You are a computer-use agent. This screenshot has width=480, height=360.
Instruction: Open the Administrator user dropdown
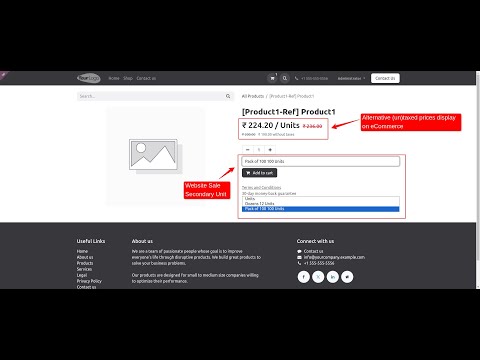pyautogui.click(x=351, y=78)
